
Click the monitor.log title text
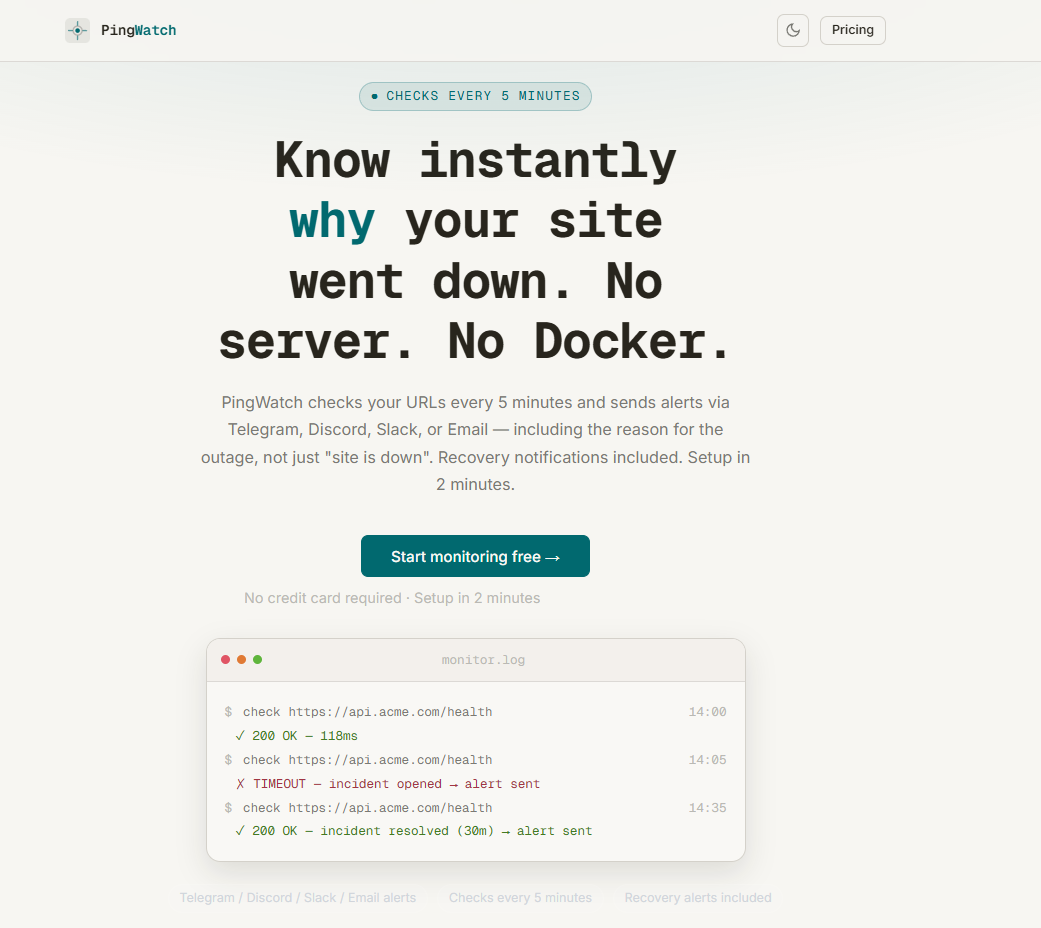click(x=483, y=660)
